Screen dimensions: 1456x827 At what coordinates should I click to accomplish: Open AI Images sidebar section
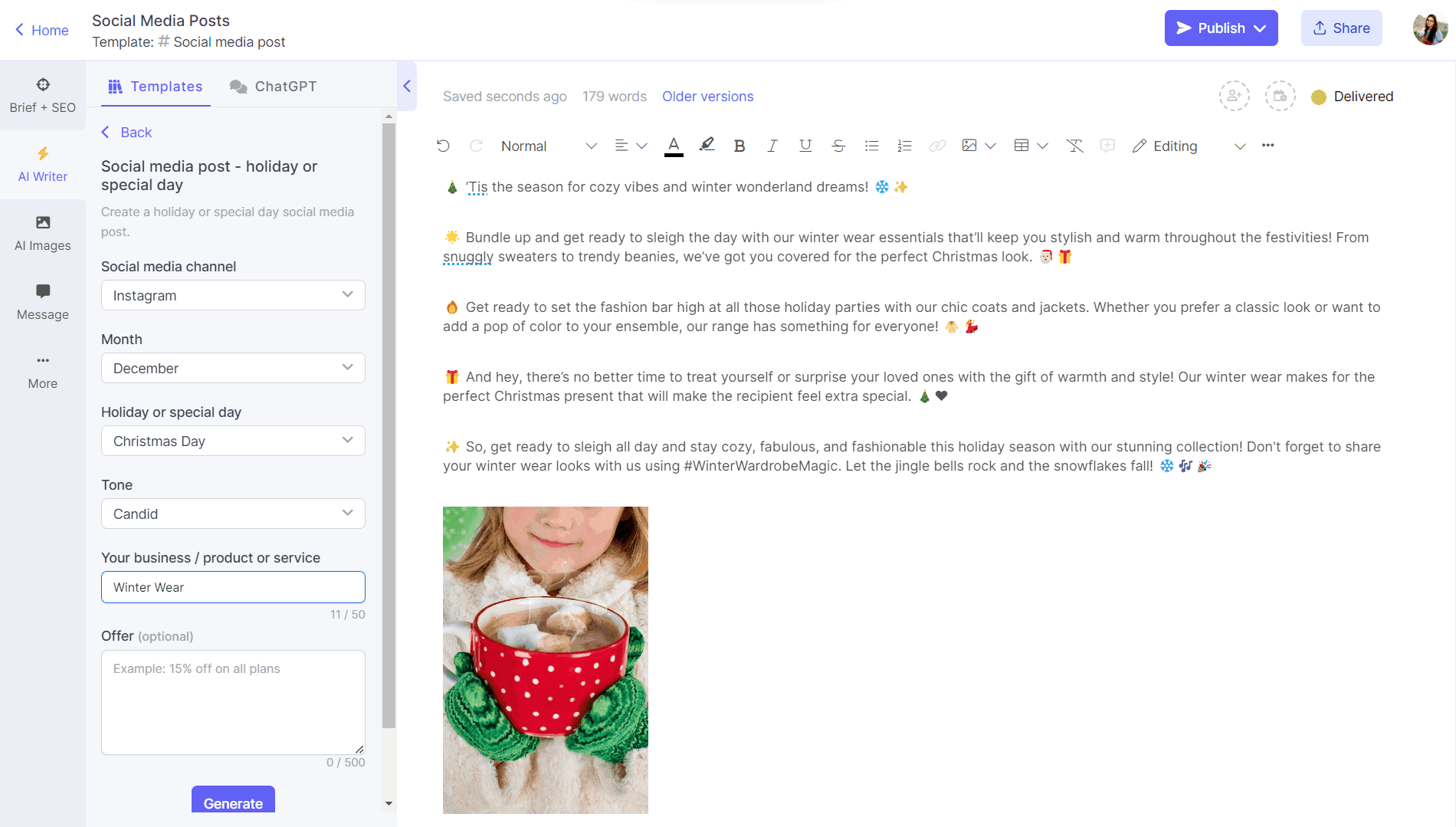point(43,234)
